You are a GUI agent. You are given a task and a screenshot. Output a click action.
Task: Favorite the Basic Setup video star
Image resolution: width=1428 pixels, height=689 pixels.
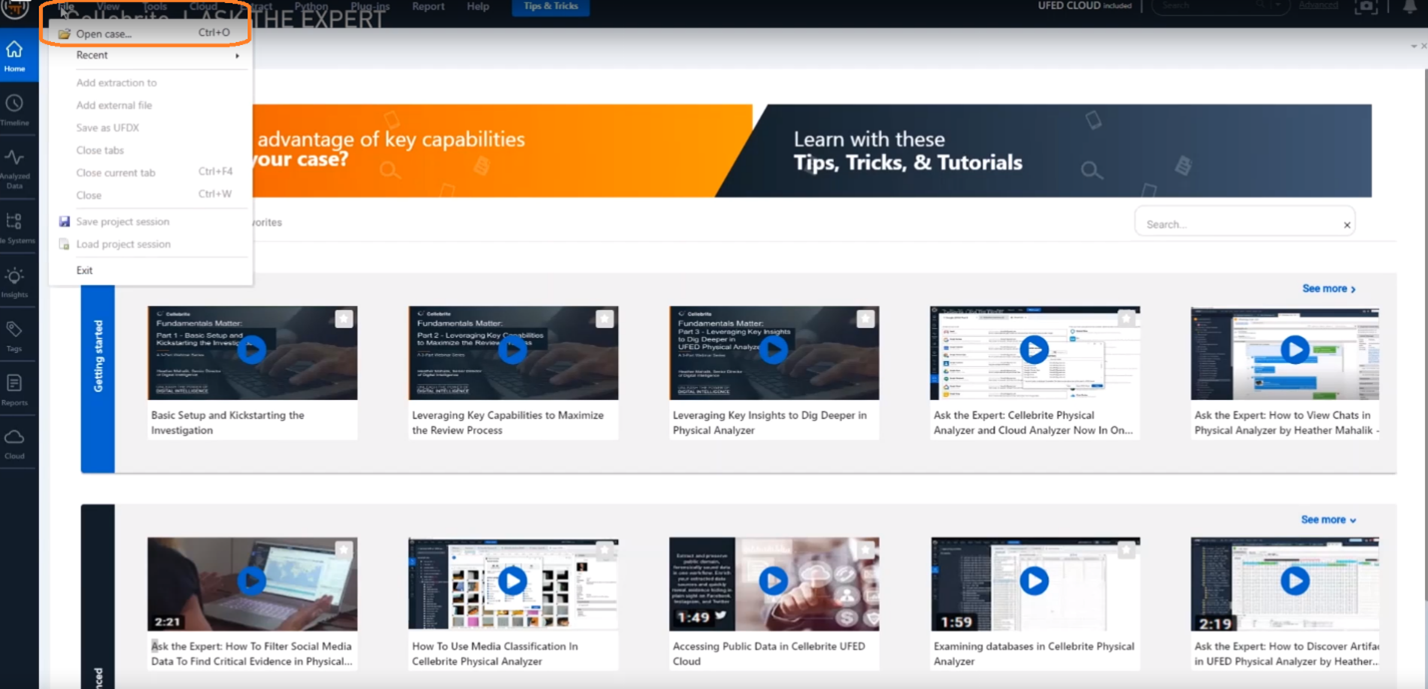344,319
